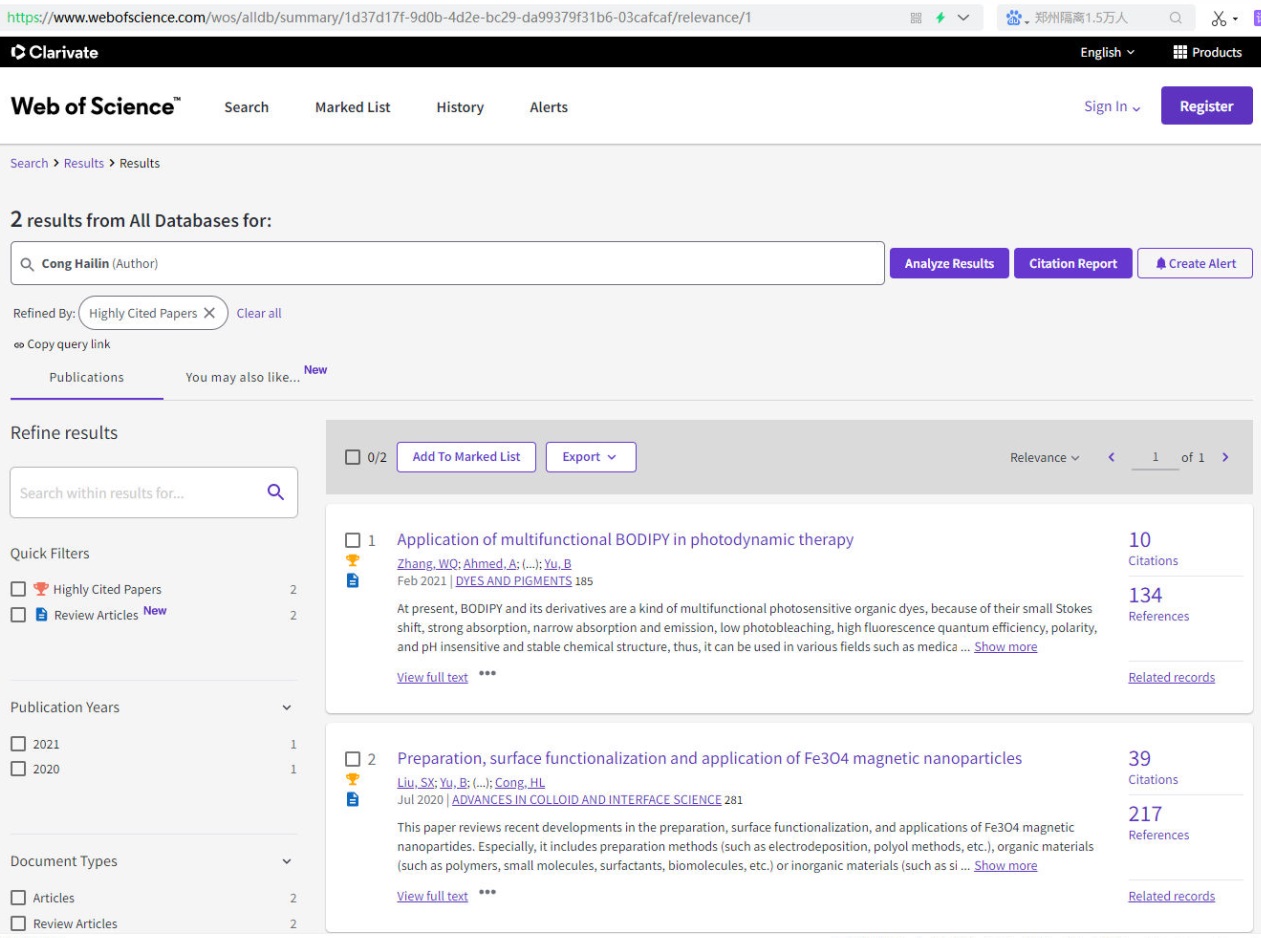The image size is (1261, 938).
Task: Click the magnifier in Search within results
Action: click(x=276, y=491)
